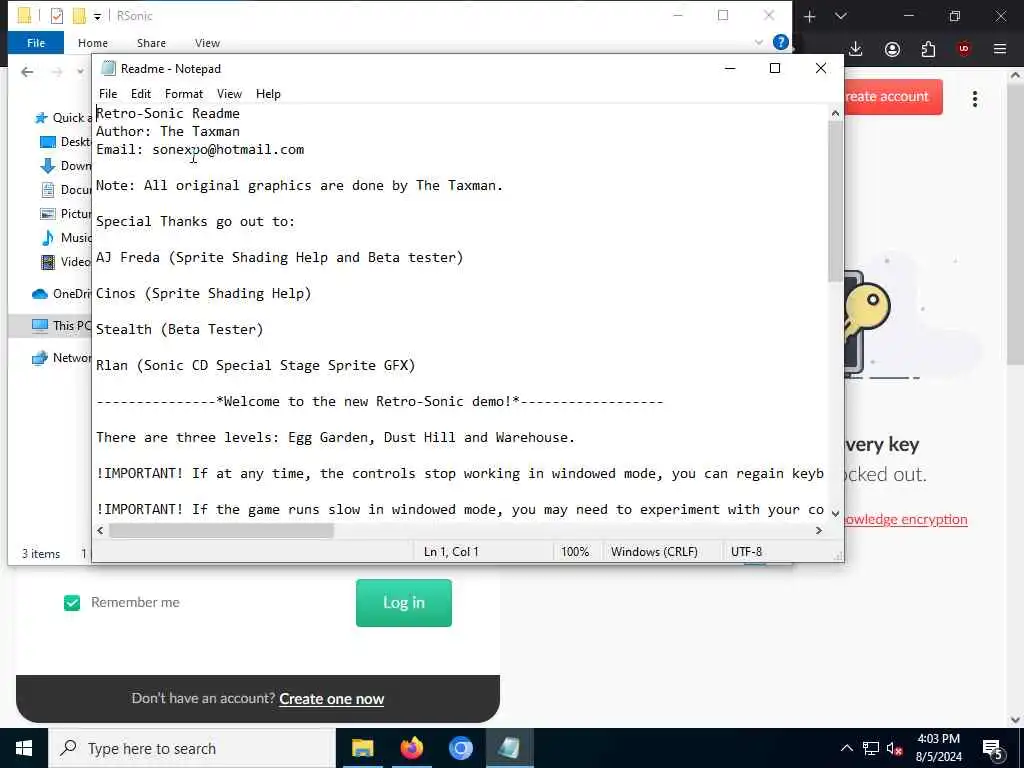Switch to View tab in File Explorer ribbon

[207, 43]
